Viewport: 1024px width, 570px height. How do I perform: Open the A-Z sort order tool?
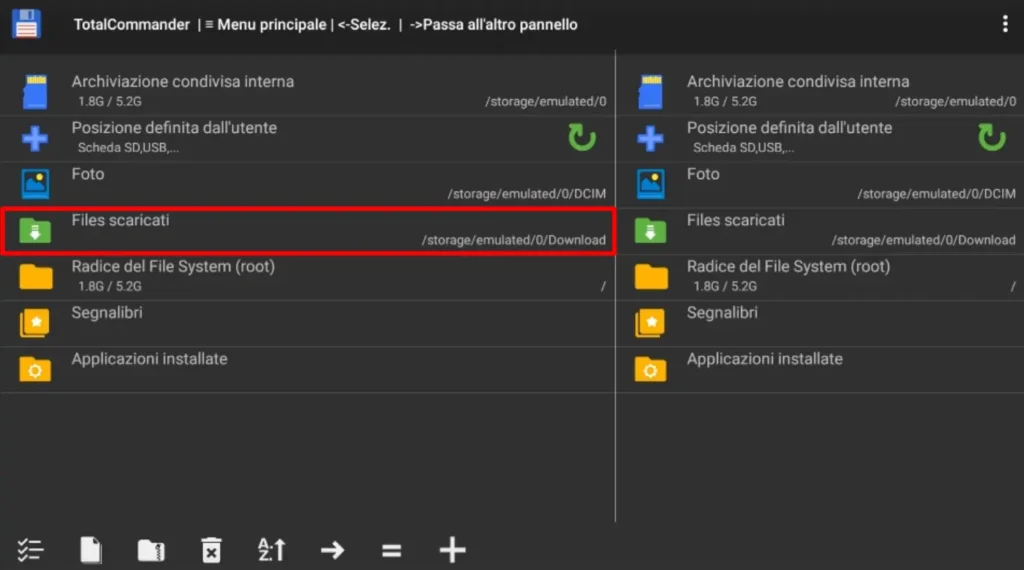click(271, 550)
